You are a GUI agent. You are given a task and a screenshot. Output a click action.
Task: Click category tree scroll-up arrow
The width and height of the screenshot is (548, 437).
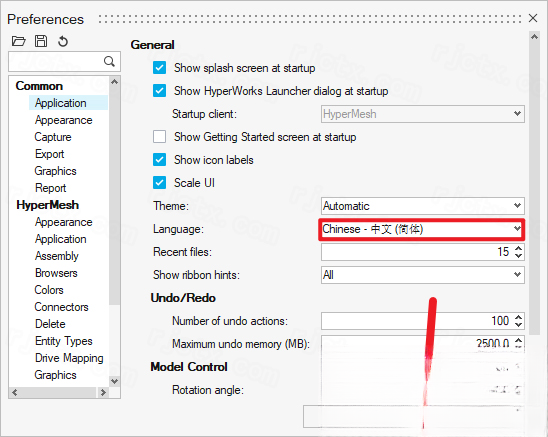[x=114, y=82]
